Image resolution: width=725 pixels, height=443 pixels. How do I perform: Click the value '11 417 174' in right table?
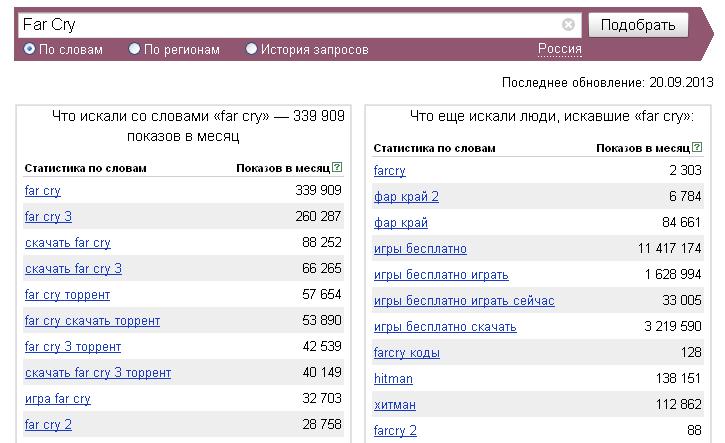(x=670, y=248)
